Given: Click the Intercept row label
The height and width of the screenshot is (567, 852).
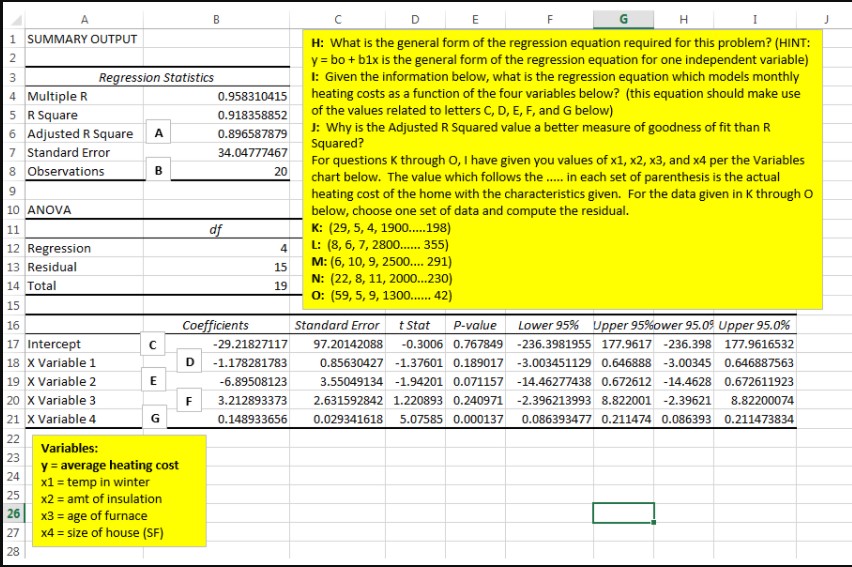Looking at the screenshot, I should pyautogui.click(x=54, y=344).
